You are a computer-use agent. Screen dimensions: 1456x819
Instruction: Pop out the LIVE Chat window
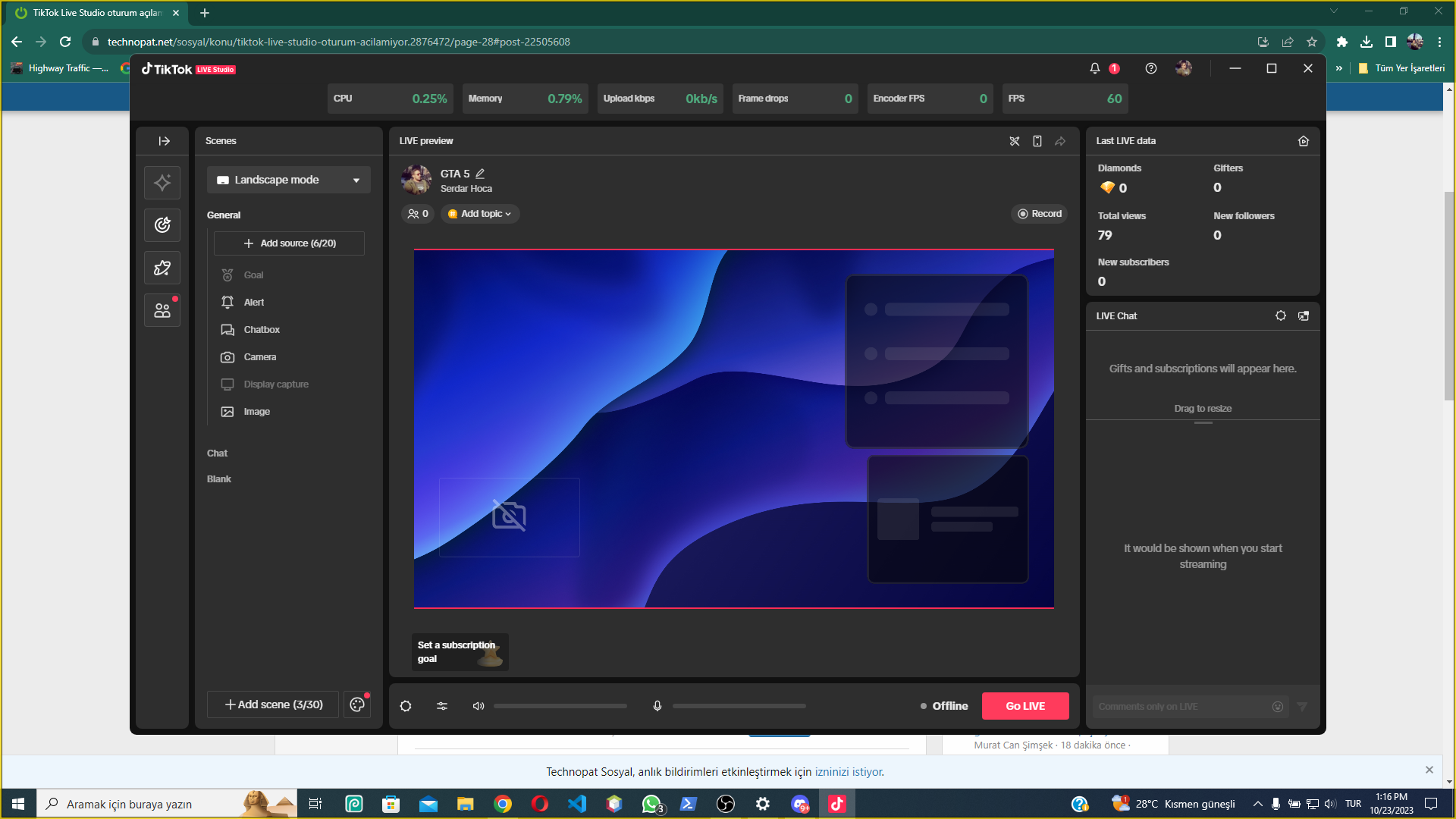click(1304, 316)
